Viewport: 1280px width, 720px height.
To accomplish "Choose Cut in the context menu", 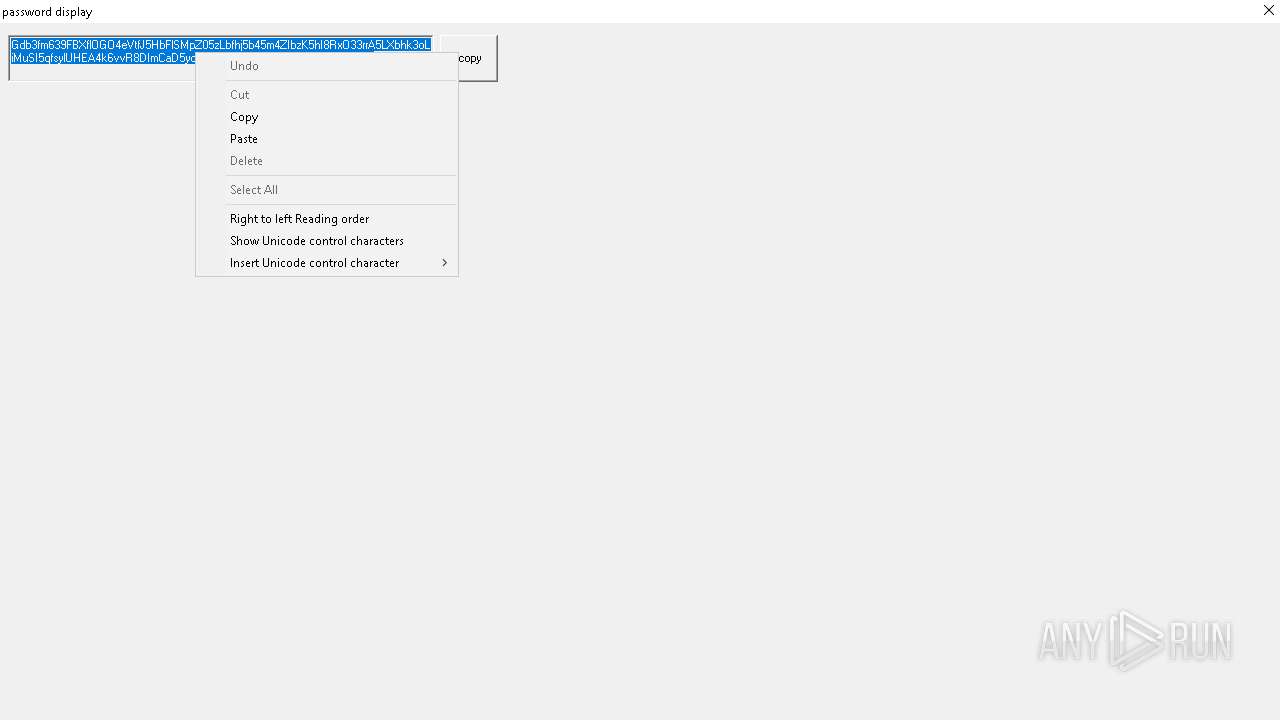I will [x=327, y=95].
